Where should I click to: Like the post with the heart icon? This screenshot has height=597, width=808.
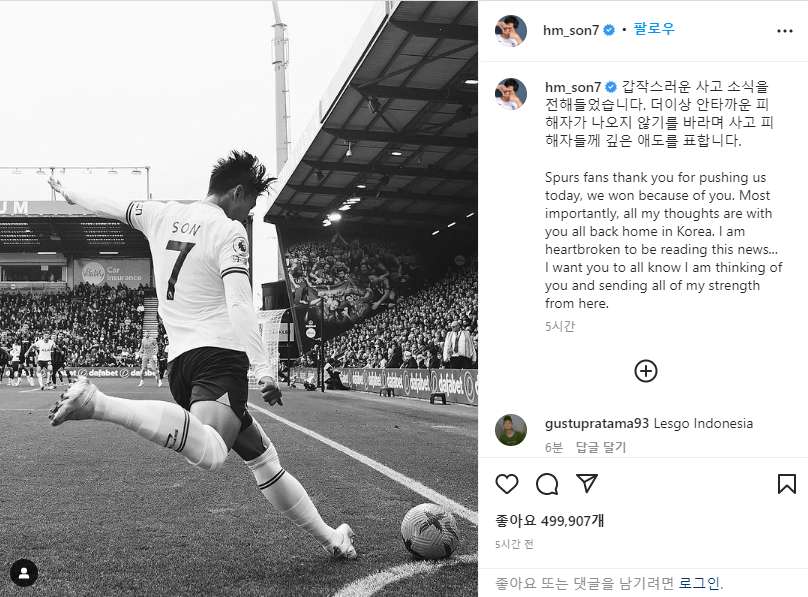507,484
